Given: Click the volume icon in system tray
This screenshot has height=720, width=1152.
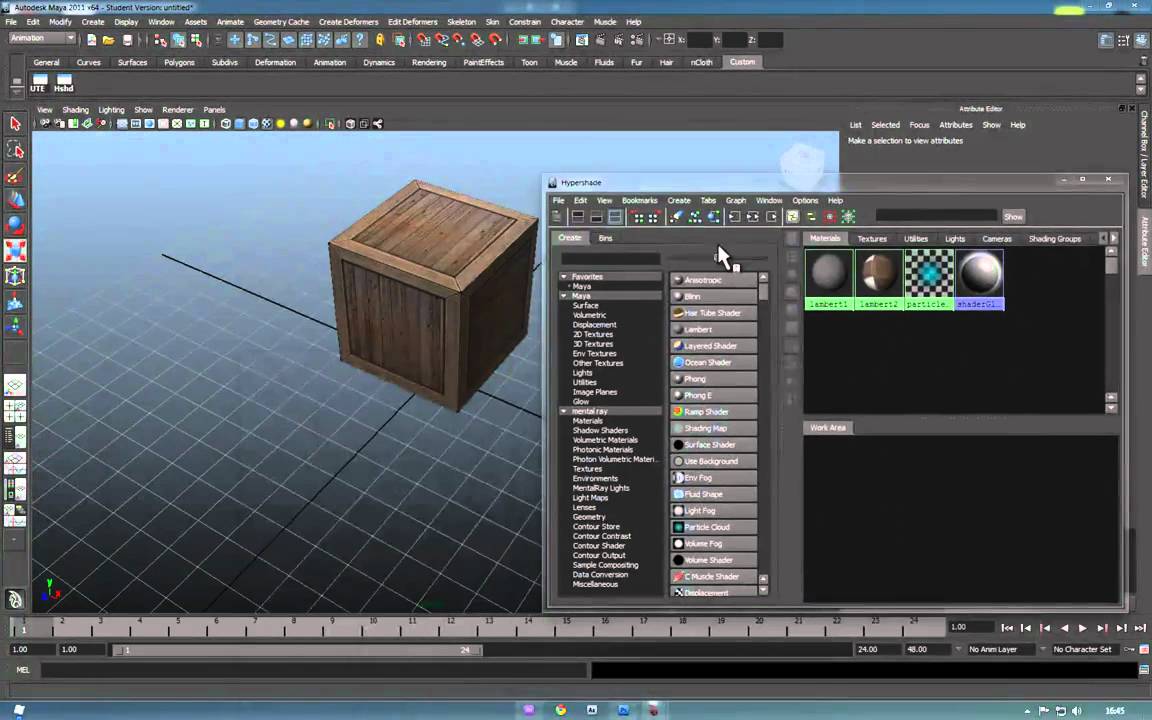Looking at the screenshot, I should tap(1076, 710).
